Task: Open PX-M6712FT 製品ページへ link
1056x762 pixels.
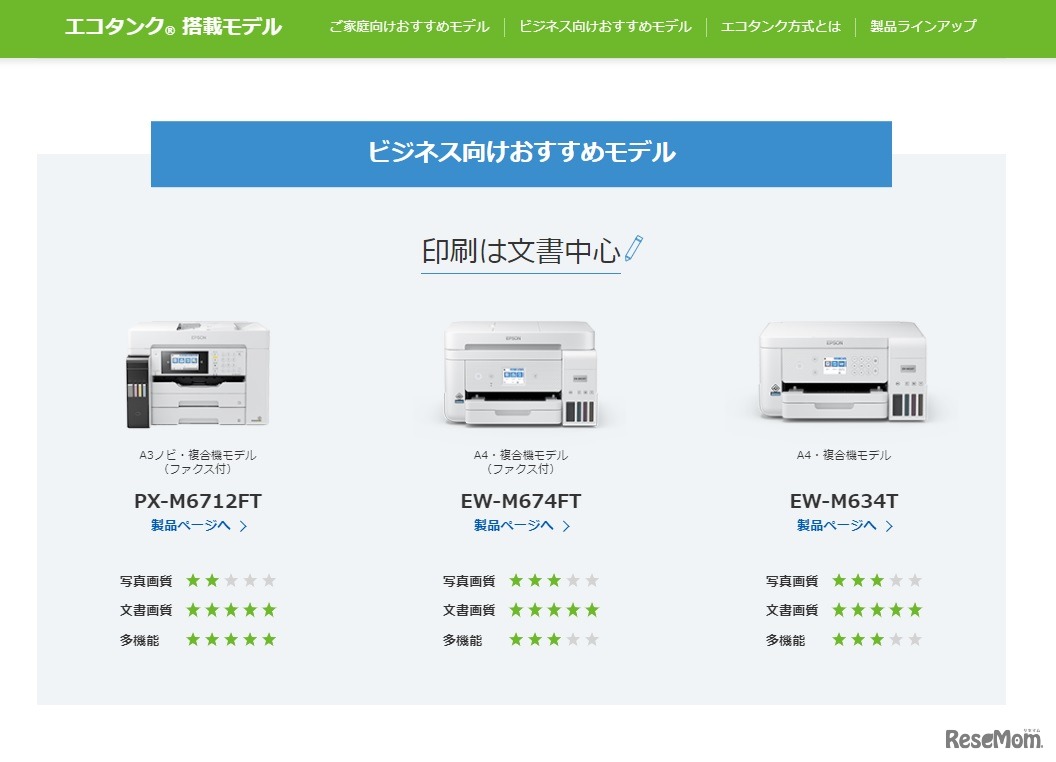Action: [x=191, y=526]
